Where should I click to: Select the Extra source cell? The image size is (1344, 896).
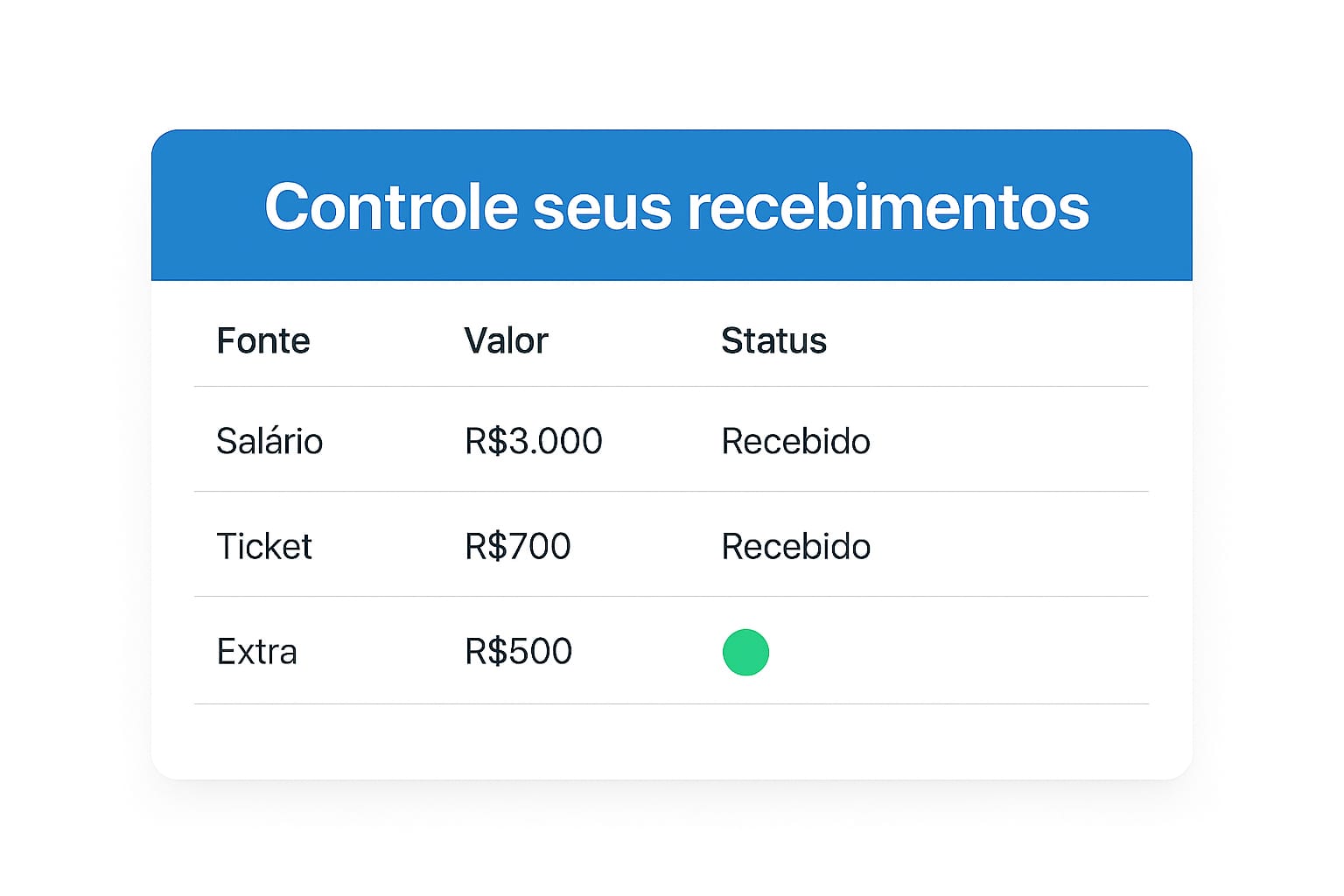[257, 652]
